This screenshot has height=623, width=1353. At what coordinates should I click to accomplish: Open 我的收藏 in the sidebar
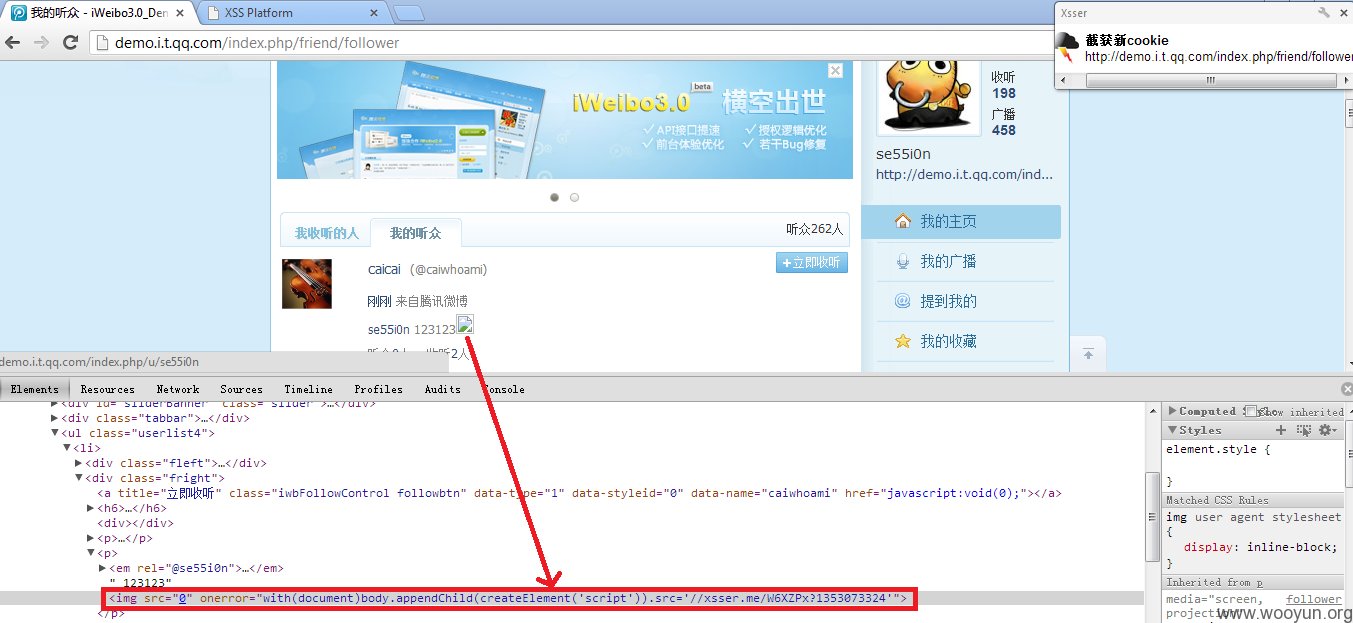(948, 341)
